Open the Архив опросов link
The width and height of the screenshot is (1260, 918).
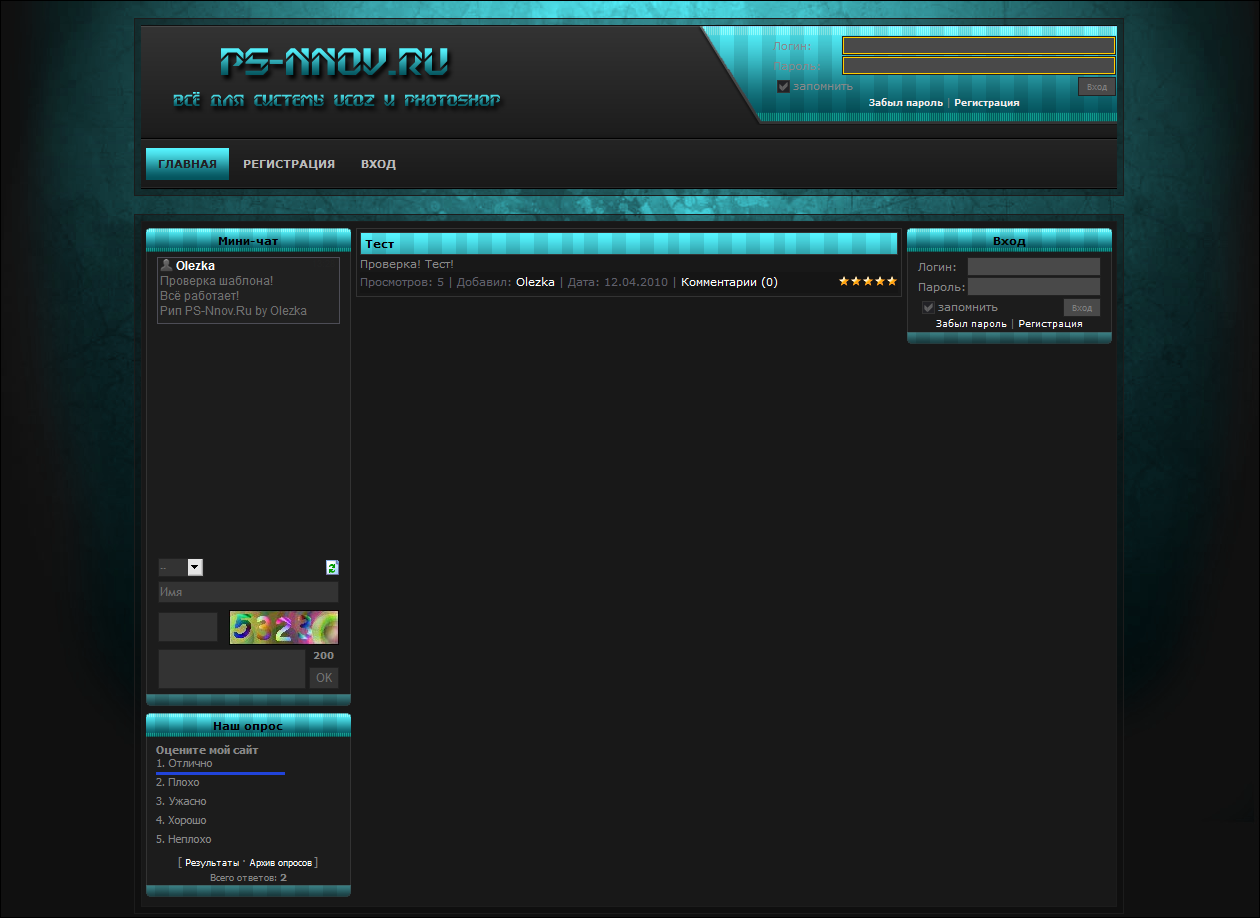point(281,862)
